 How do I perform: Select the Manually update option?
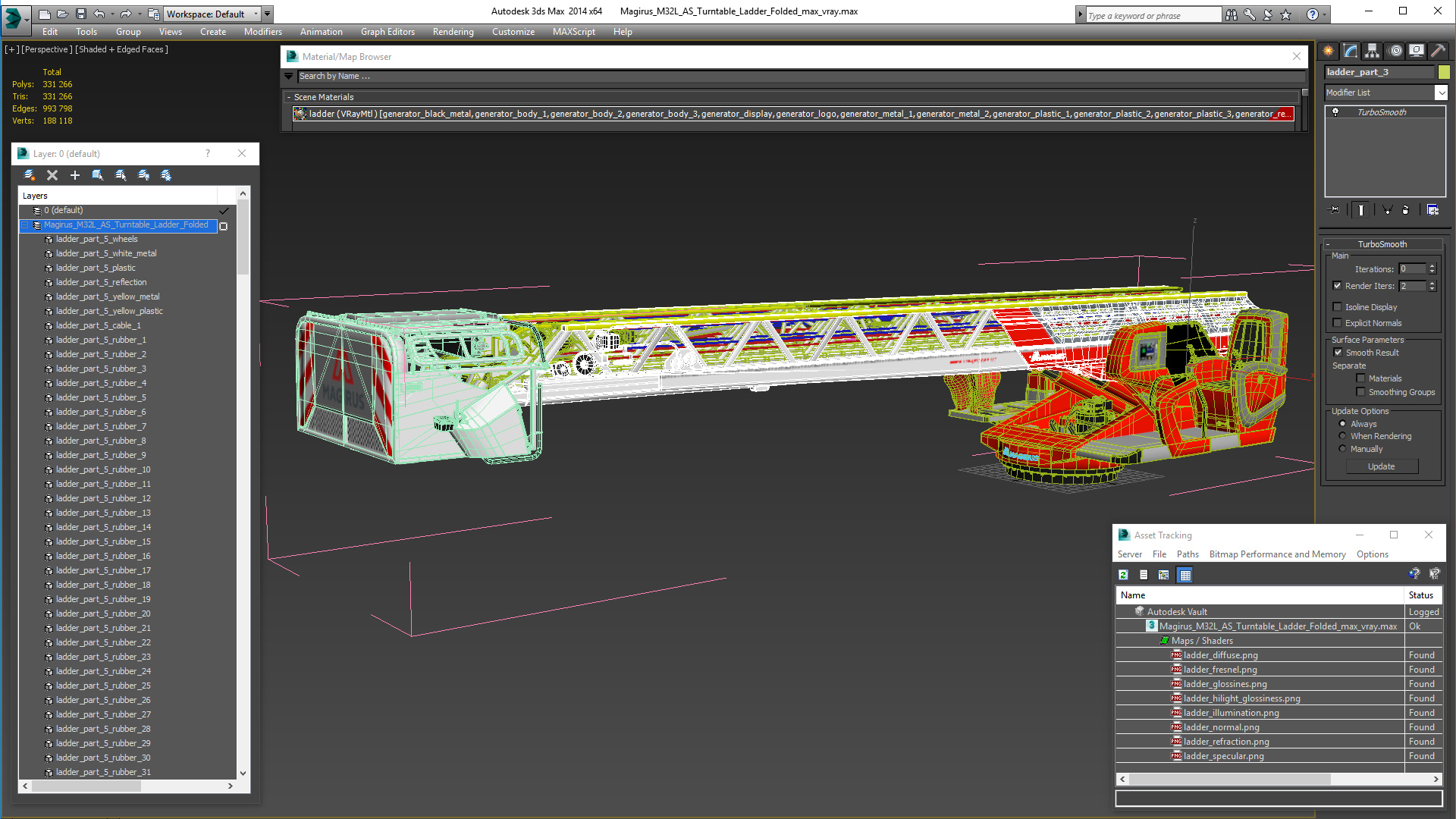click(x=1343, y=449)
